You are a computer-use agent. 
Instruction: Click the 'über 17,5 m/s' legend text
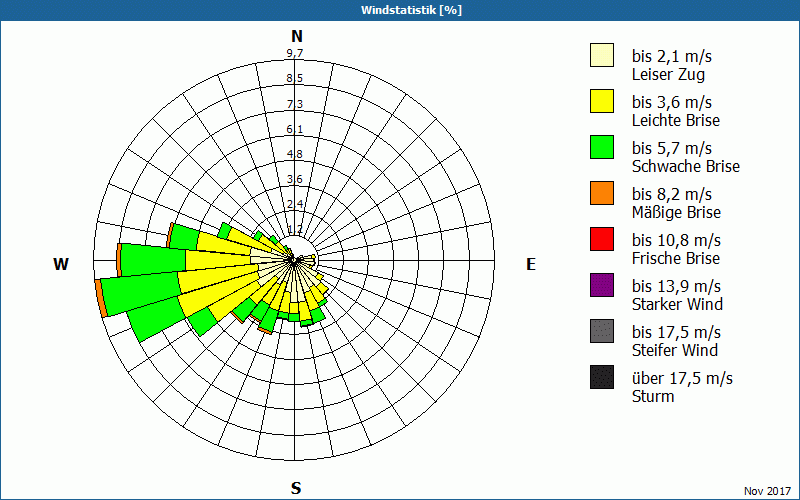tap(683, 378)
